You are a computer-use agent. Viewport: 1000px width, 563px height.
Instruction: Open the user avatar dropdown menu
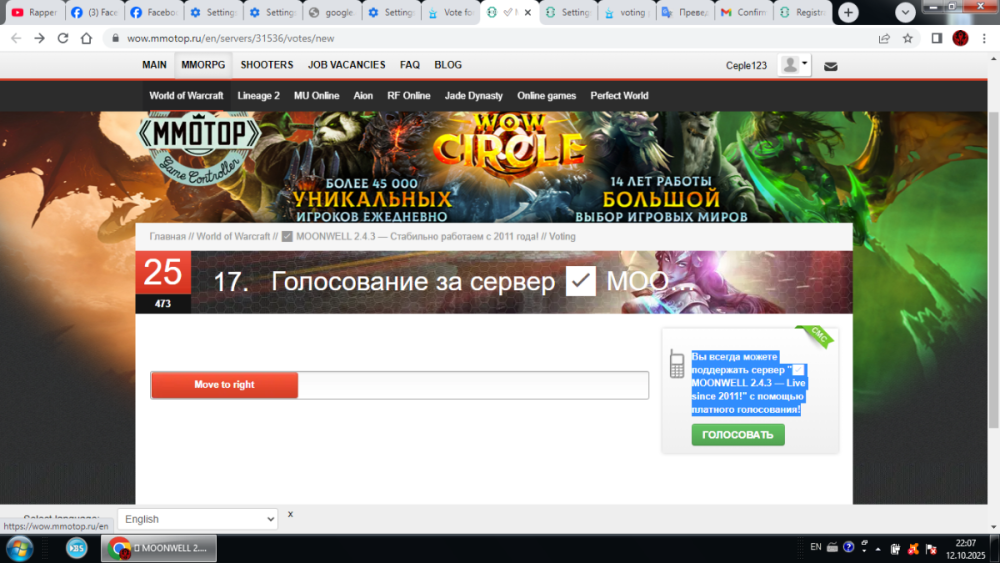click(795, 65)
